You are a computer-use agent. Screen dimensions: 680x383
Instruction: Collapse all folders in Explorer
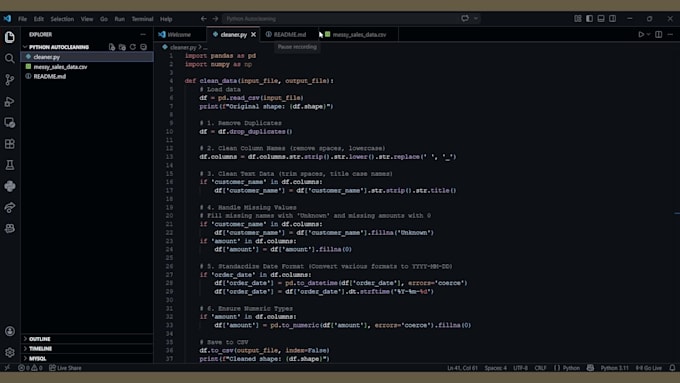pos(144,47)
